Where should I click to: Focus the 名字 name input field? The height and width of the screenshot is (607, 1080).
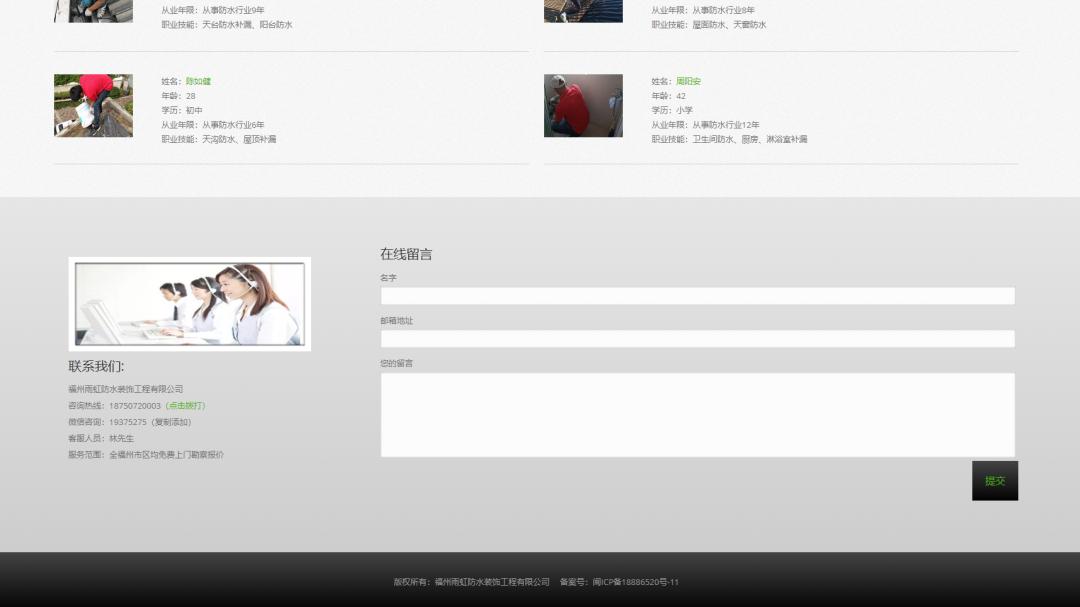coord(698,296)
